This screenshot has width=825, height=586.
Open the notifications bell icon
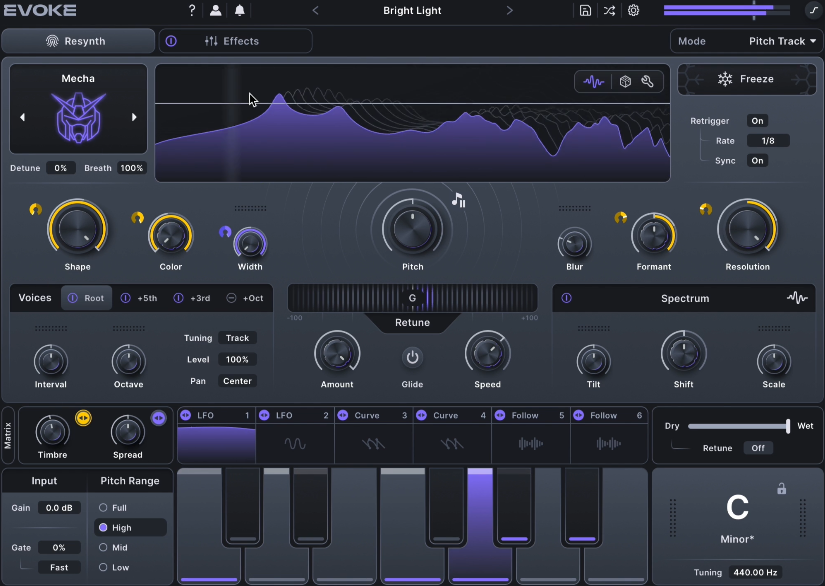(239, 11)
